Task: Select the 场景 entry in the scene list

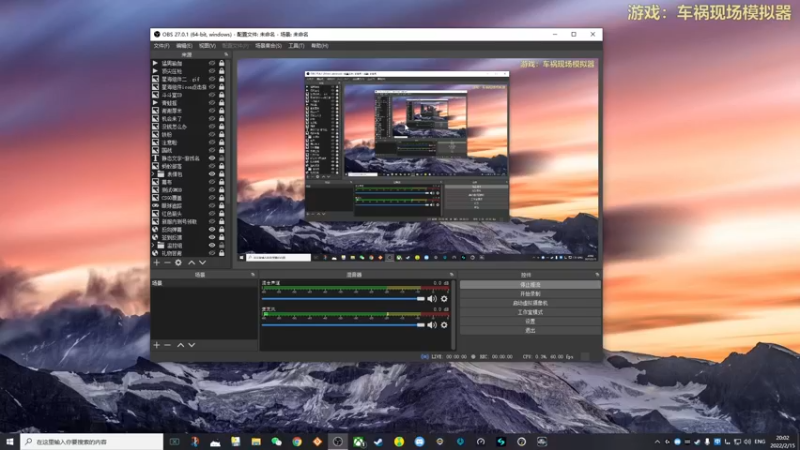Action: coord(204,283)
